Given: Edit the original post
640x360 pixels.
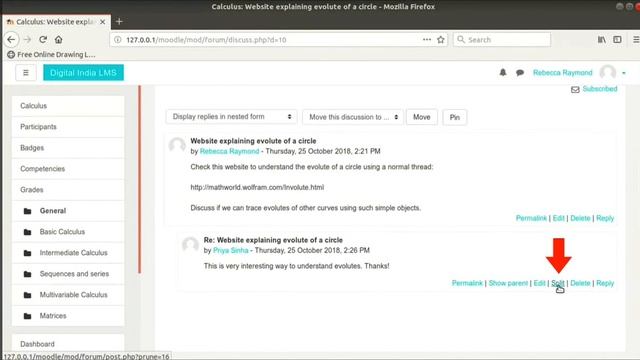Looking at the screenshot, I should [x=558, y=218].
